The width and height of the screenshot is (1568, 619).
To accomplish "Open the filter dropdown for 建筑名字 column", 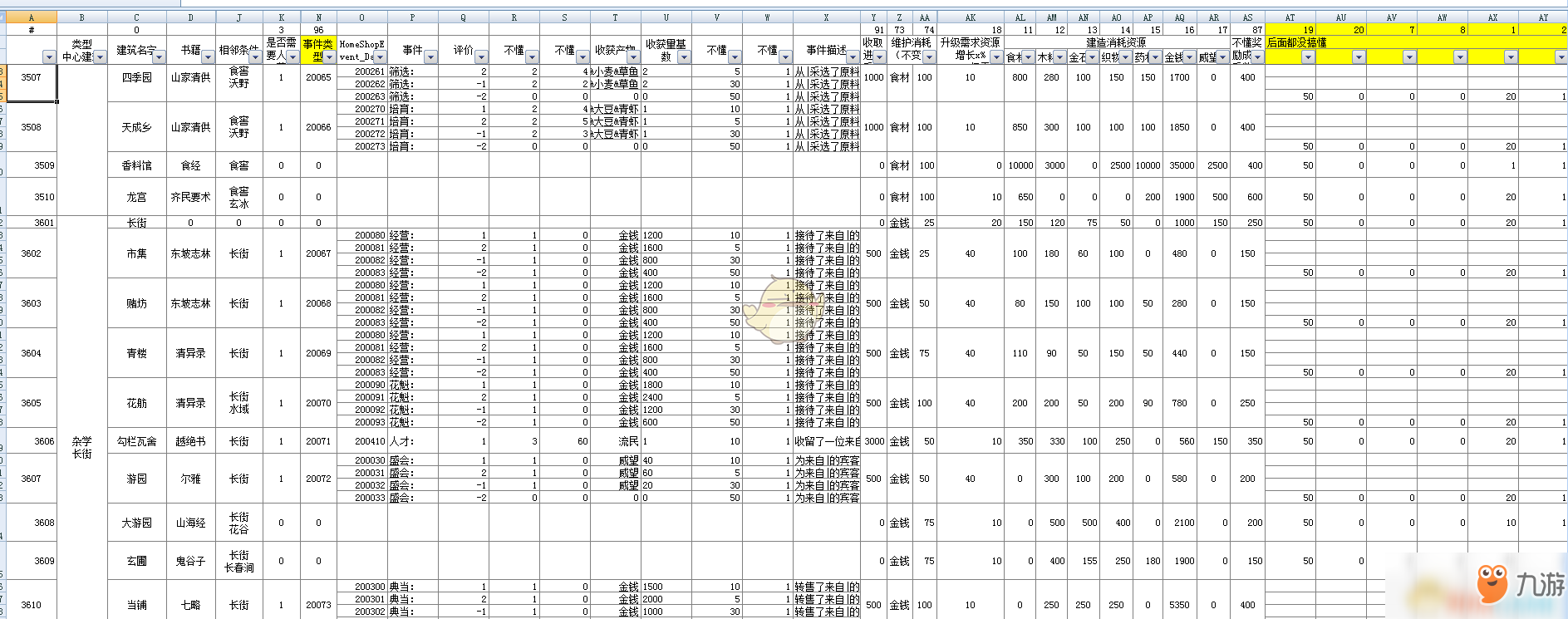I will (x=160, y=57).
